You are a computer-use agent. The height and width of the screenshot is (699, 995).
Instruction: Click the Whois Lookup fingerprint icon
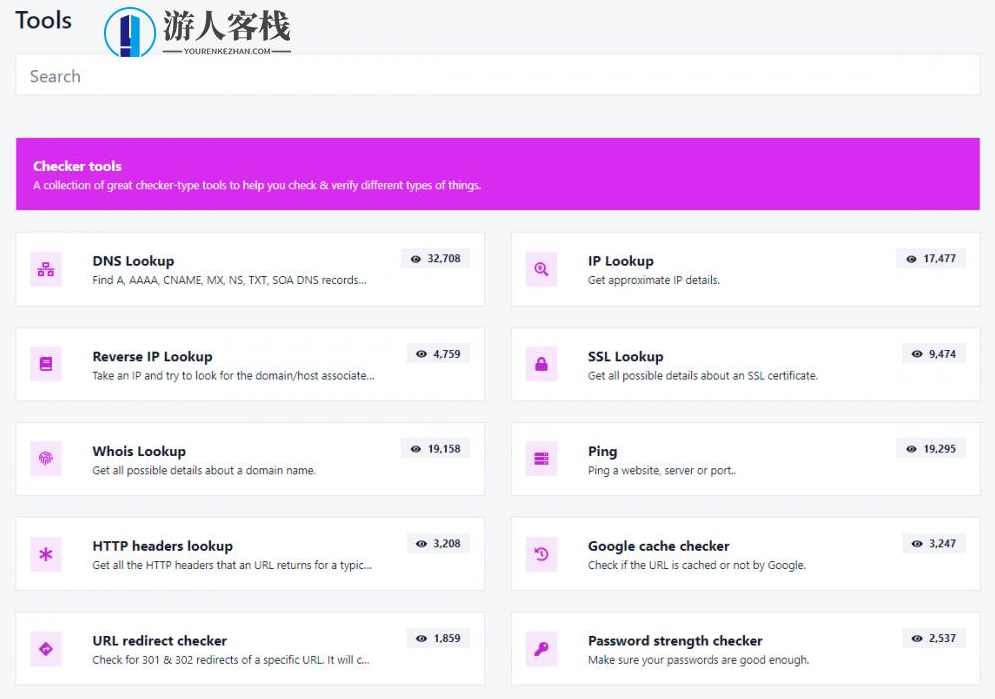46,458
